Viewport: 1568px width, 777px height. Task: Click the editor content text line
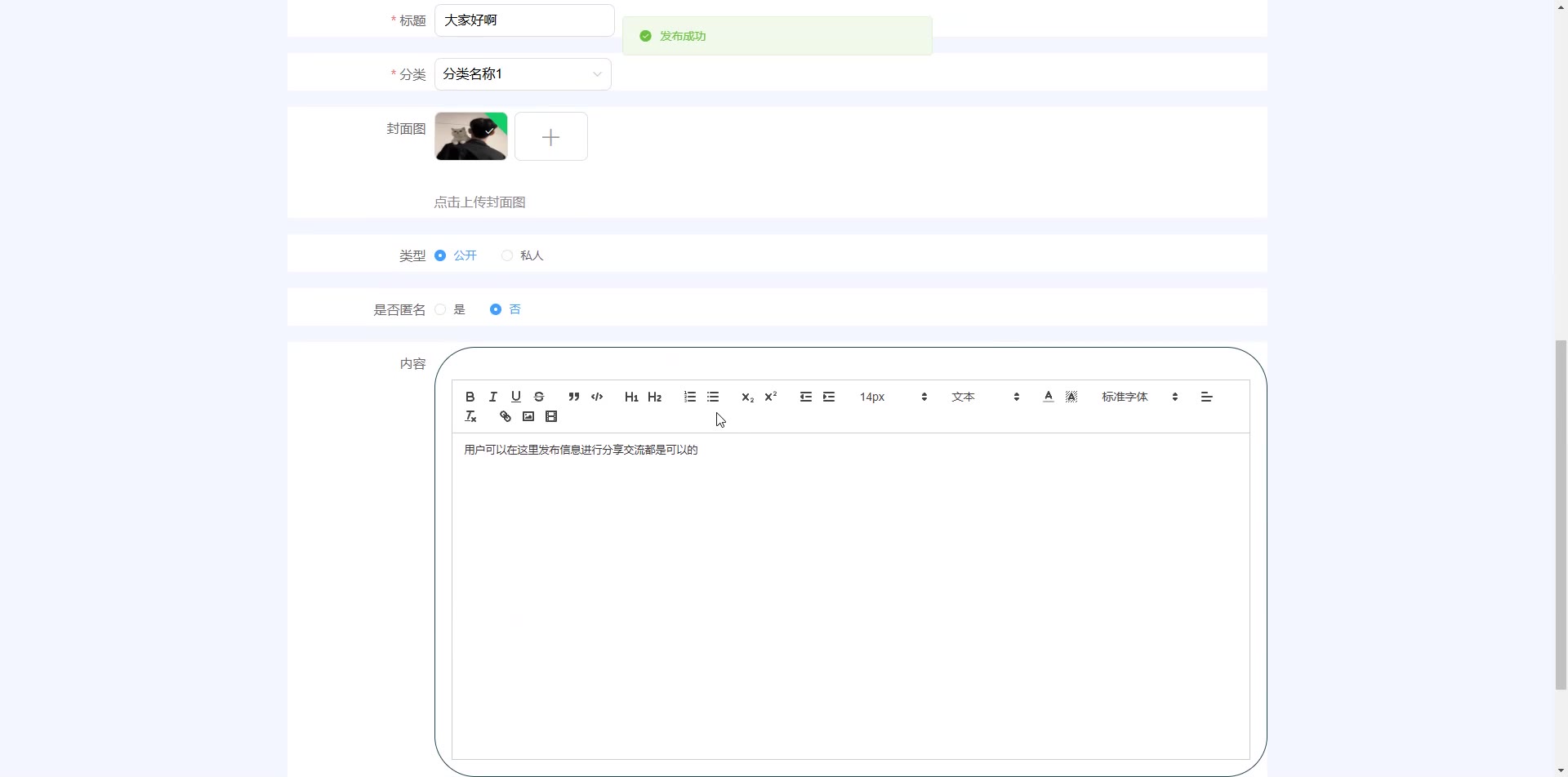[581, 450]
